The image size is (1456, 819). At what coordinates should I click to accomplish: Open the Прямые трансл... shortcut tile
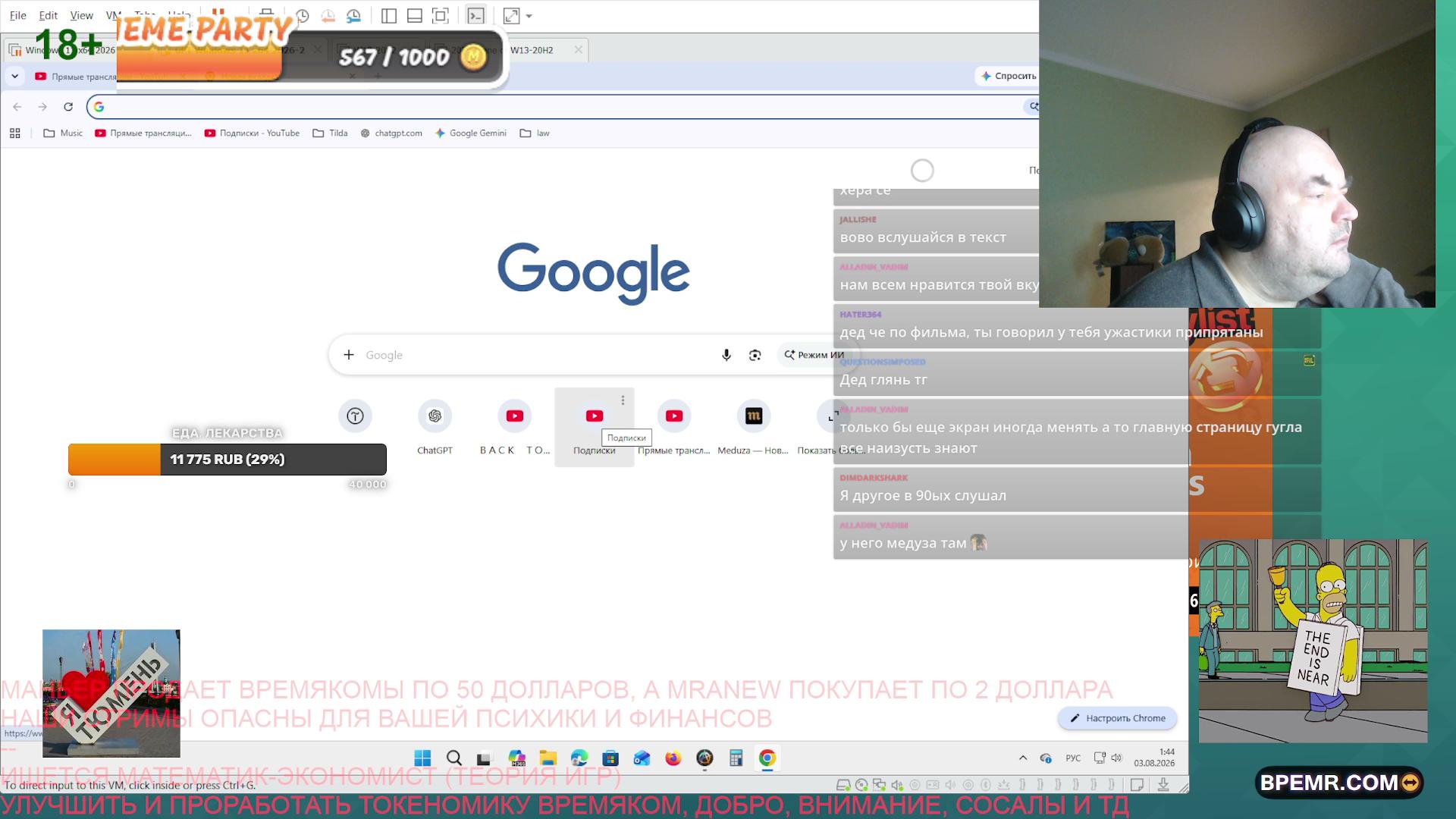click(x=674, y=426)
